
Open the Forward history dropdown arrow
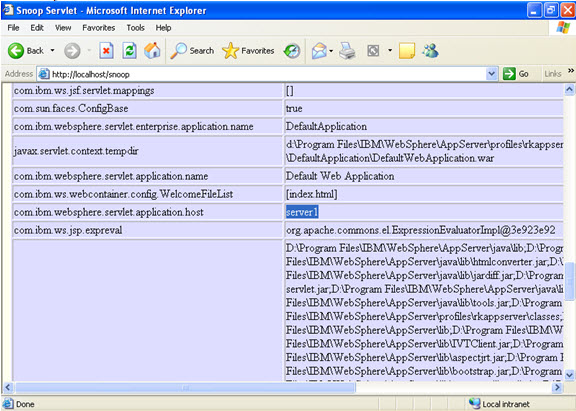[x=89, y=51]
